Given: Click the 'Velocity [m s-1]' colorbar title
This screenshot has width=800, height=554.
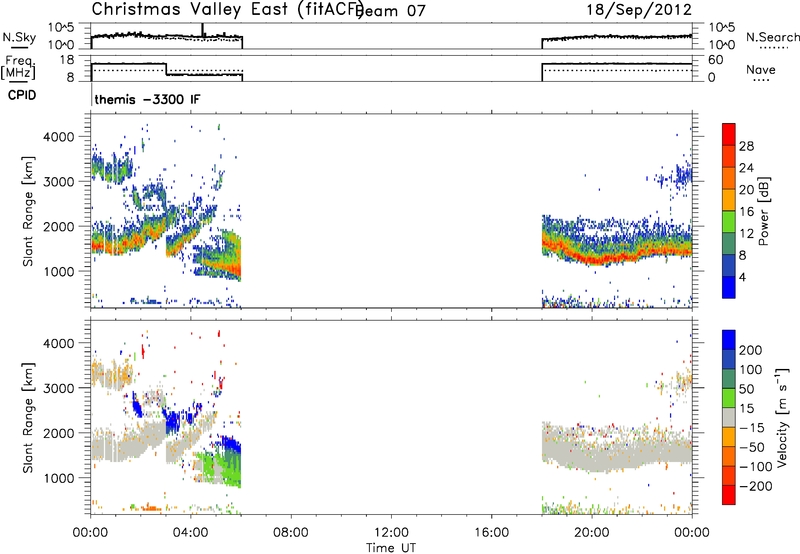Looking at the screenshot, I should (x=782, y=417).
